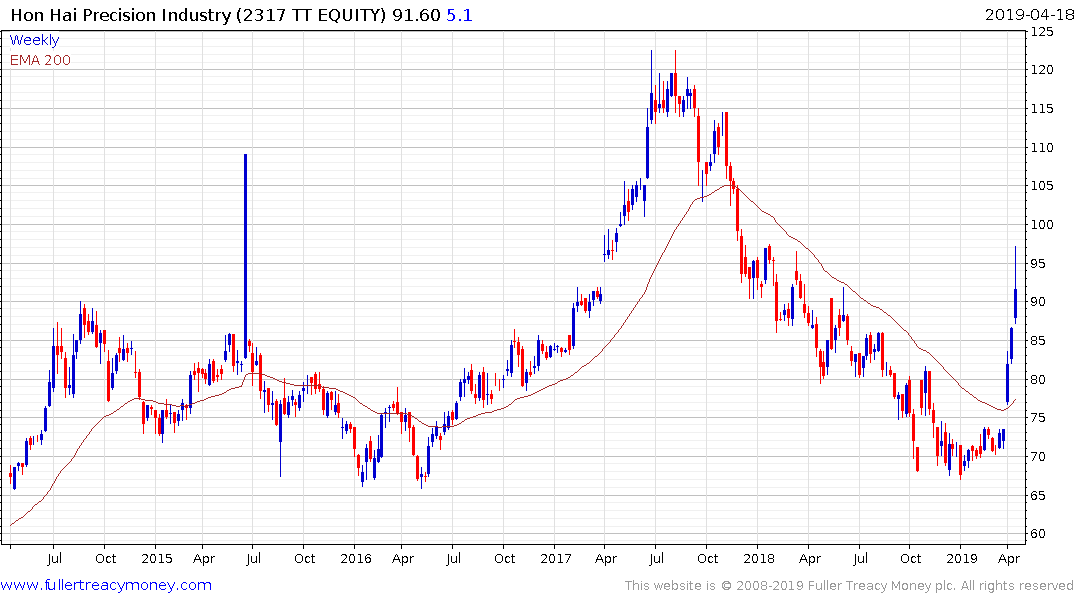Click the copyright Fuller Treacy Money notice

coord(849,586)
